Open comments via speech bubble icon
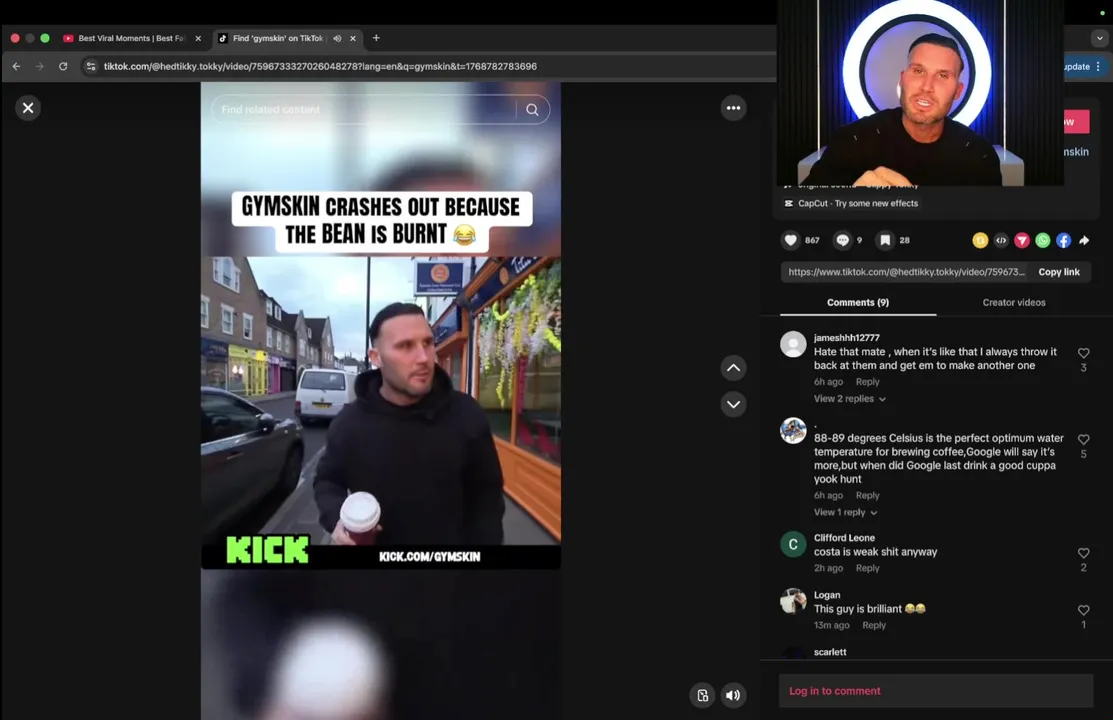This screenshot has height=720, width=1113. (x=842, y=240)
